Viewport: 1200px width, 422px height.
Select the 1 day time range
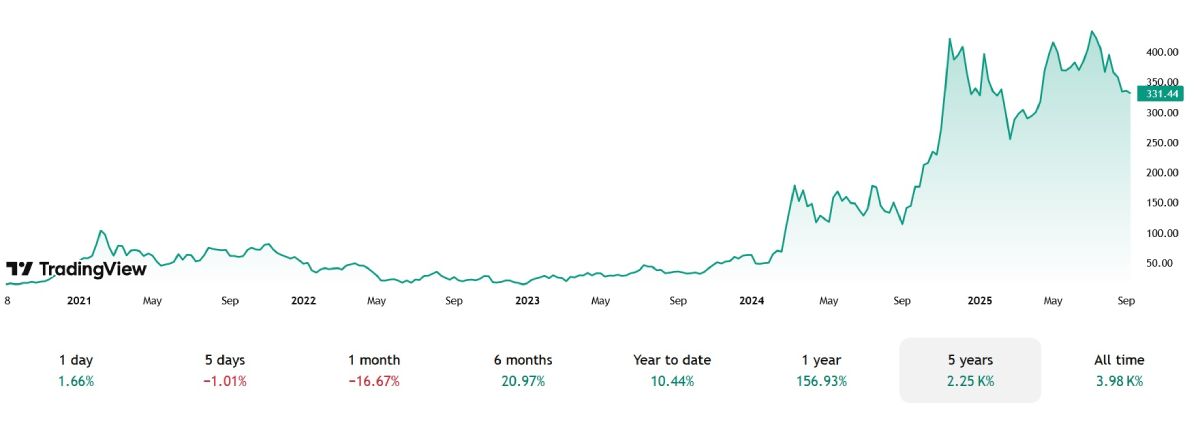point(77,370)
